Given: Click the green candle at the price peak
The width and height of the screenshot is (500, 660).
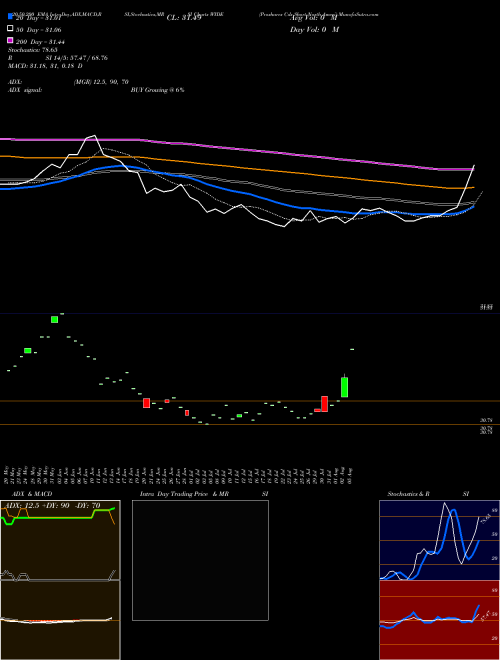Looking at the screenshot, I should pos(54,319).
